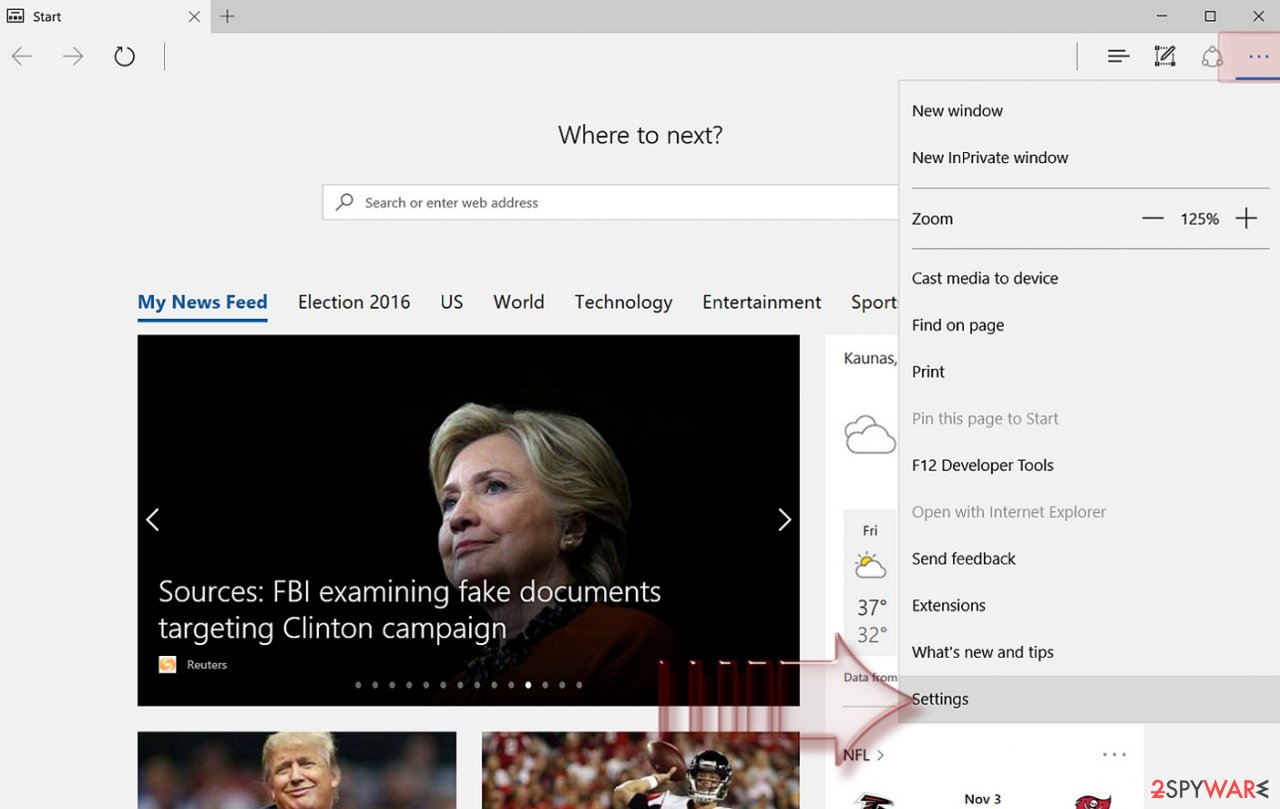Open the Hub panel icon
The width and height of the screenshot is (1280, 809).
coord(1118,57)
